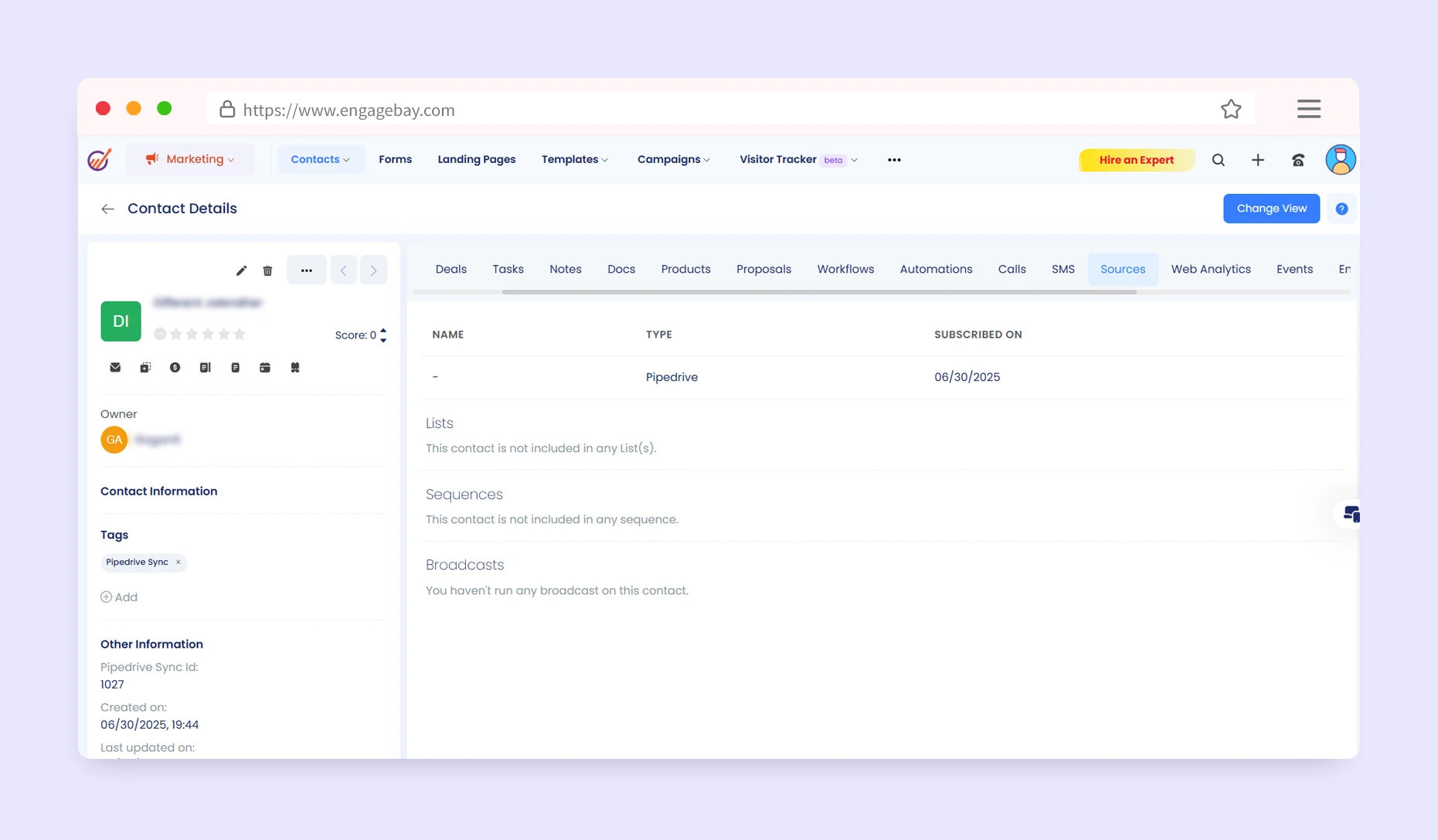Click the address bar lock icon
This screenshot has height=840, width=1438.
coord(227,109)
